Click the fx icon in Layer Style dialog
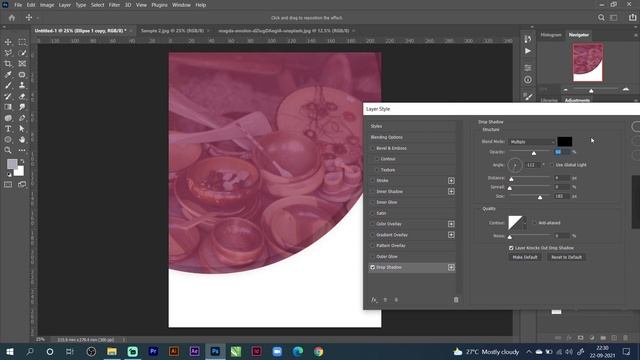Screen dimensions: 640x360 pyautogui.click(x=374, y=300)
